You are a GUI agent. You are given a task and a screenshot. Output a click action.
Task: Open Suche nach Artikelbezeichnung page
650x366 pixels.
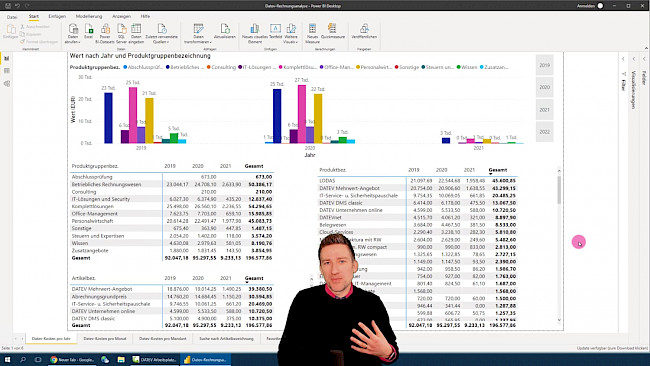[x=226, y=339]
